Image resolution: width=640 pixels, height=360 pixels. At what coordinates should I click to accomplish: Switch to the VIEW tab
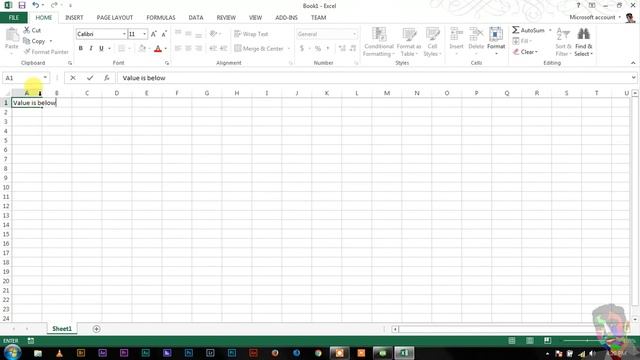[x=256, y=18]
